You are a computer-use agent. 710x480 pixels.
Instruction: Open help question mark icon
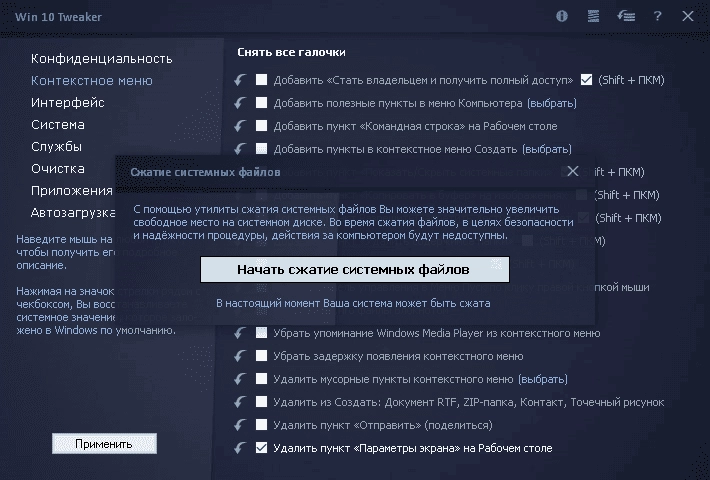[x=657, y=16]
